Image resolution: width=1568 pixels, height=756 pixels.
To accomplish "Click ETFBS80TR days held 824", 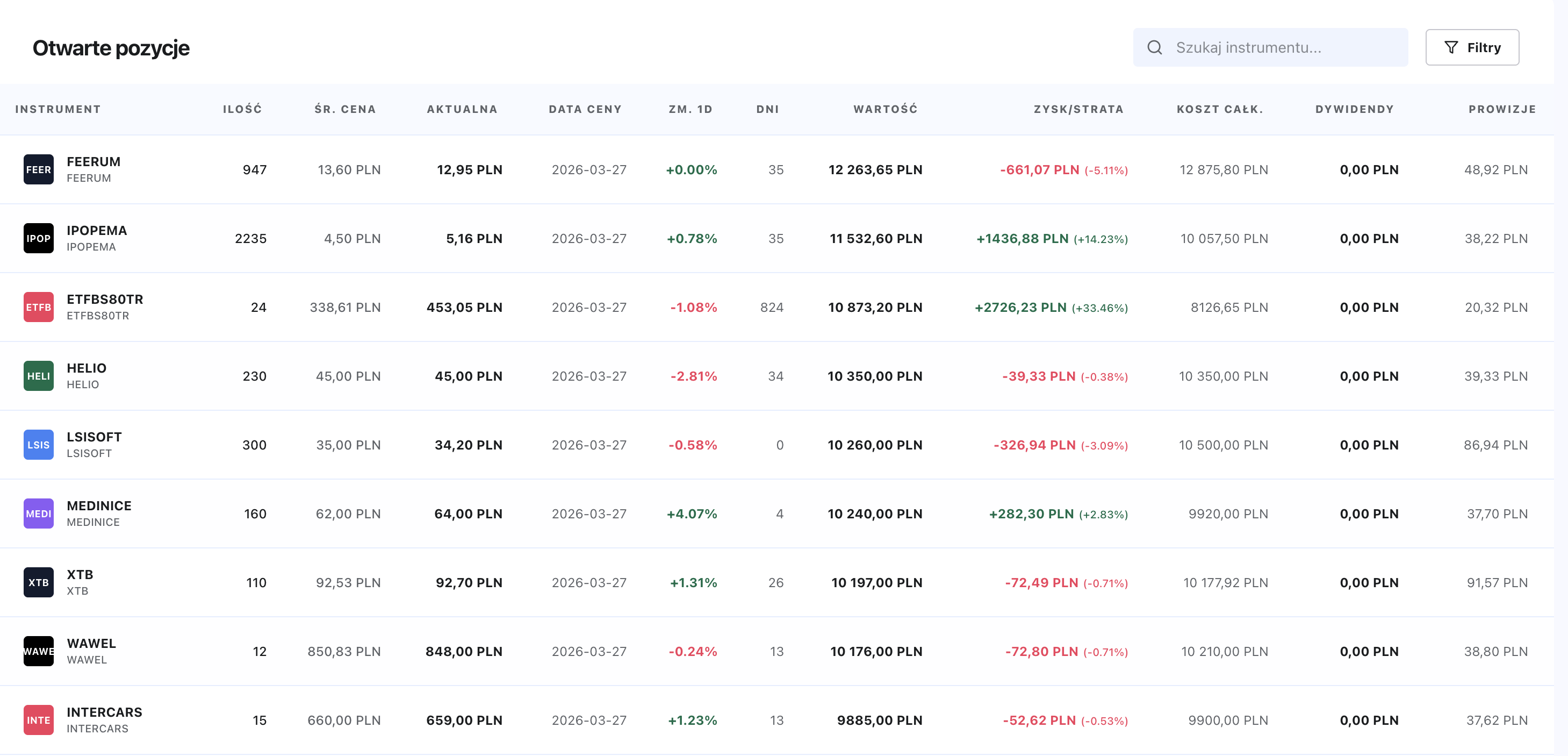I will point(772,308).
